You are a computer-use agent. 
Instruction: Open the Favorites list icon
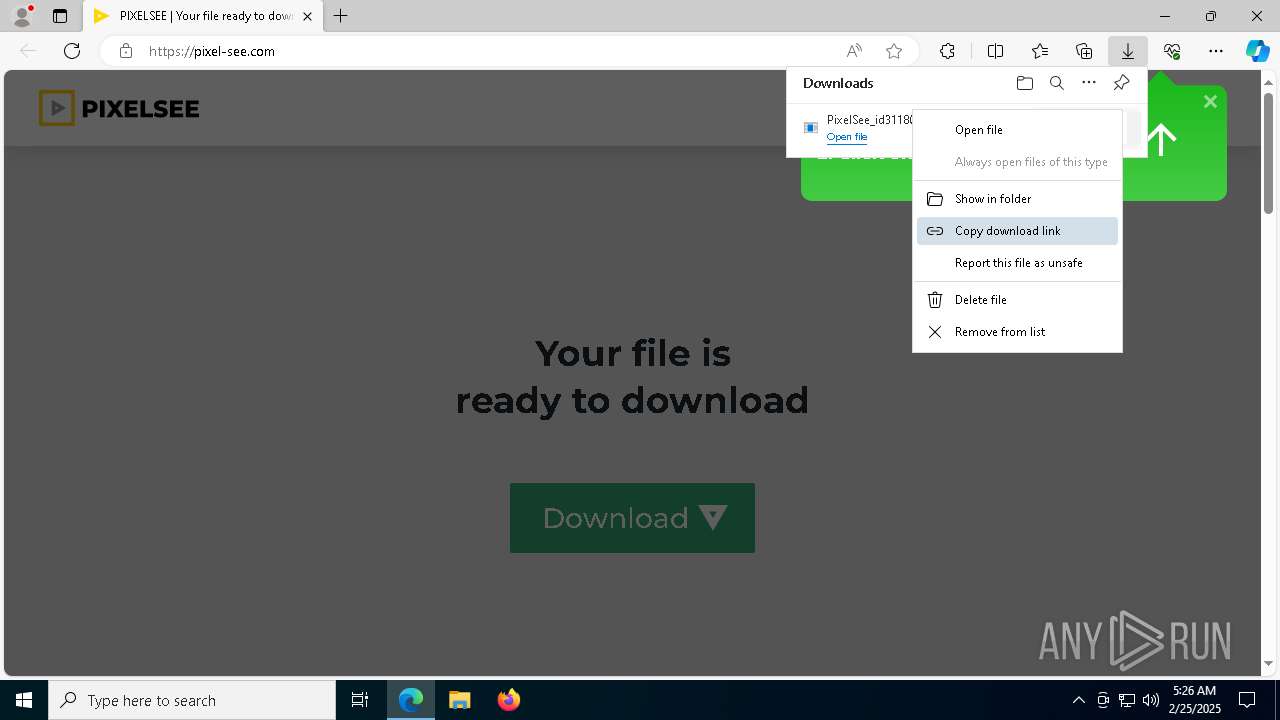coord(1040,51)
